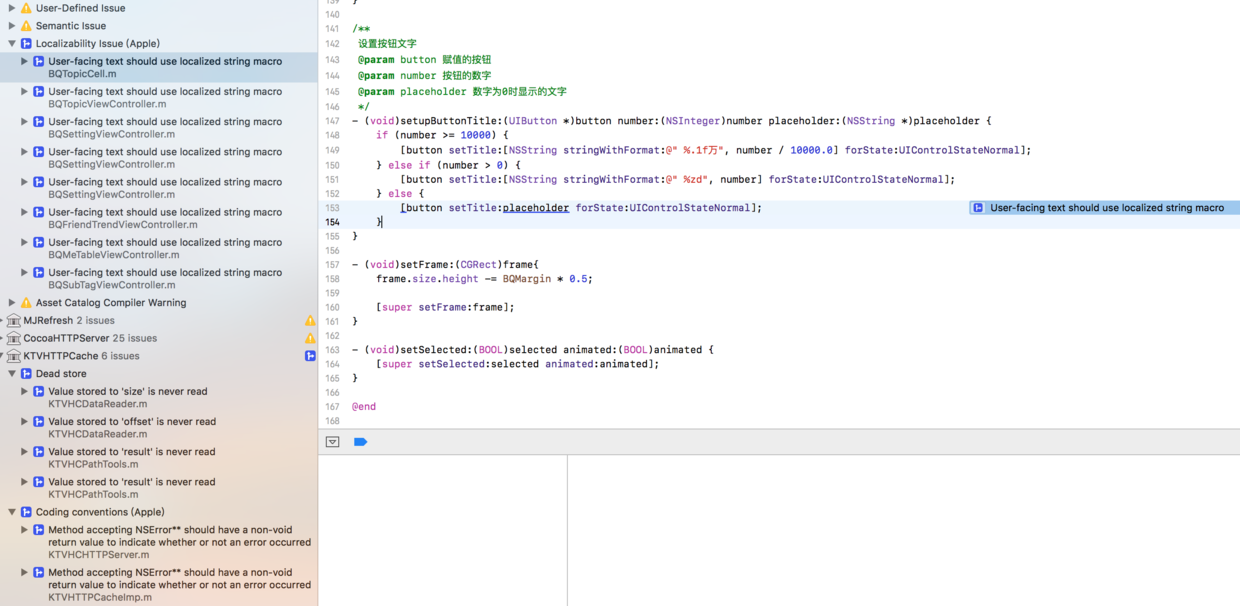
Task: Click the BQSubTagViewController.m analyzer icon
Action: 38,272
